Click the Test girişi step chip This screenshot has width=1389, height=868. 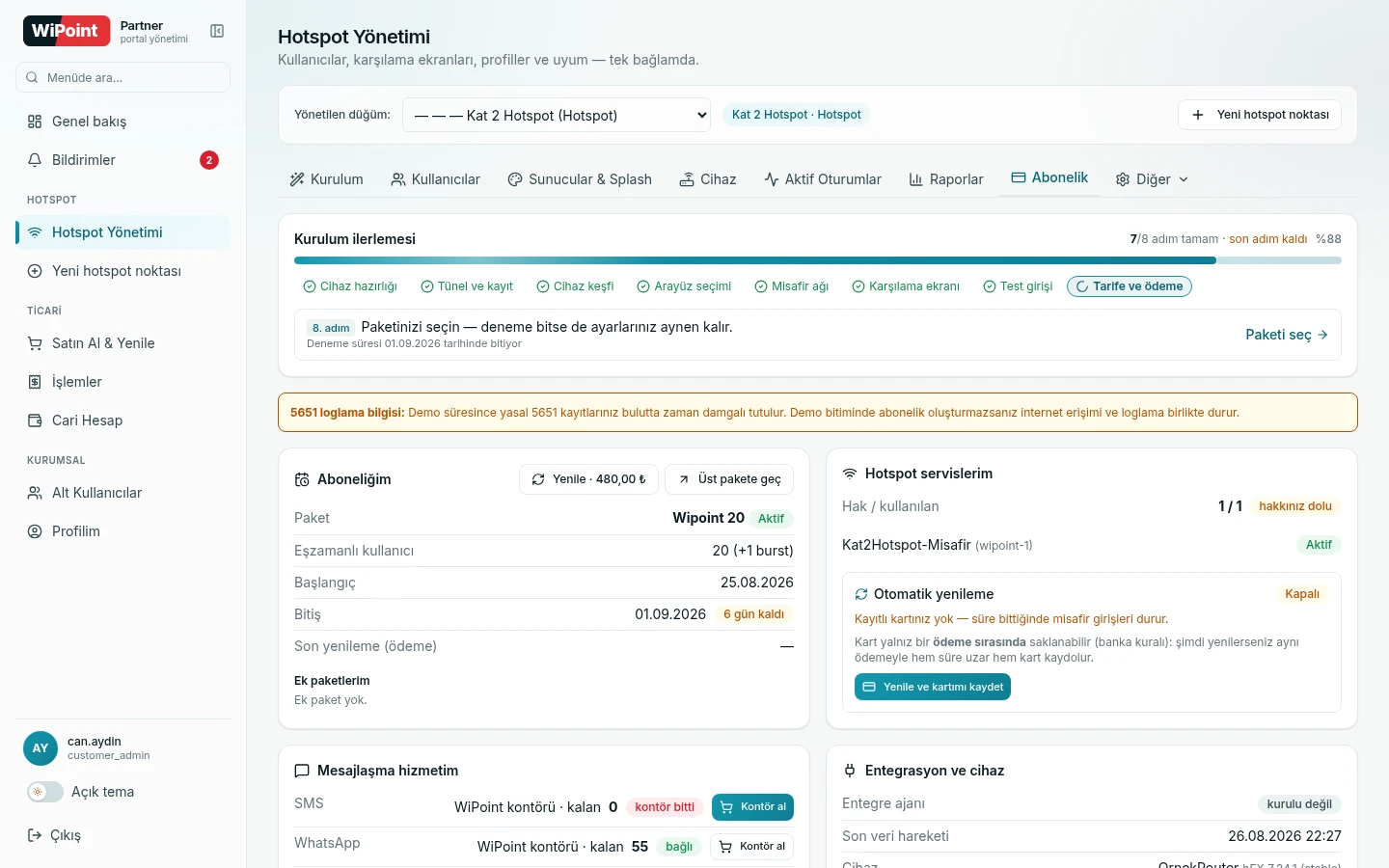click(x=1018, y=286)
